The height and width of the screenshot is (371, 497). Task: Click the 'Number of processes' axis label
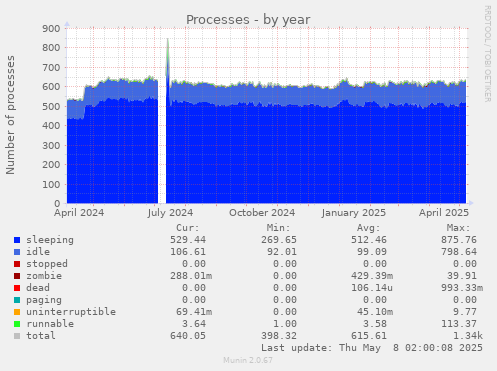[x=10, y=115]
